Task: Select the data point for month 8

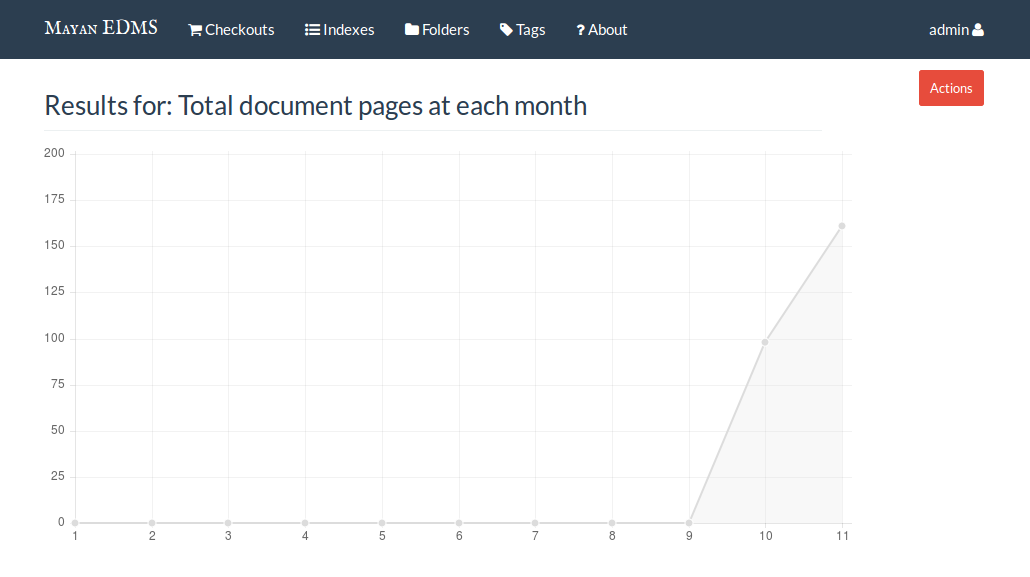Action: [612, 523]
